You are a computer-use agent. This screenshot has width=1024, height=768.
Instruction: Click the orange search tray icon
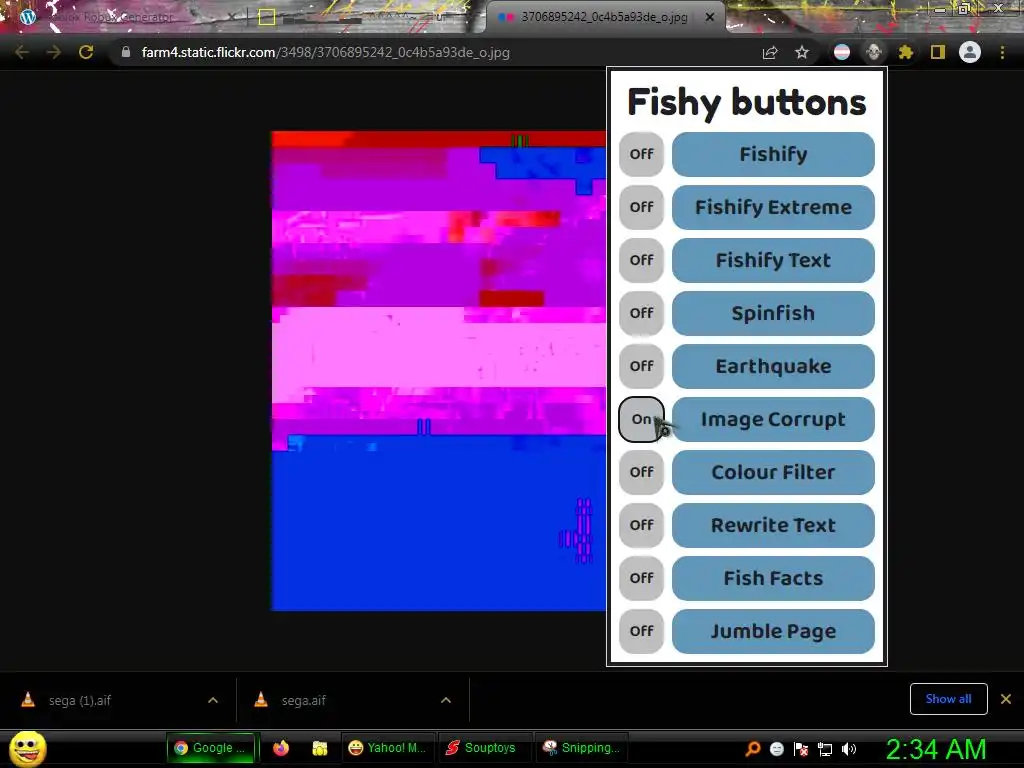point(752,749)
